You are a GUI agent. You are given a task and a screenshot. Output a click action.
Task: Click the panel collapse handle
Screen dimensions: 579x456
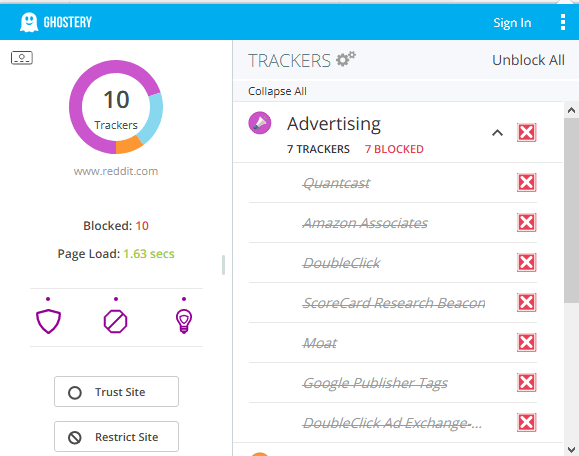(x=223, y=265)
